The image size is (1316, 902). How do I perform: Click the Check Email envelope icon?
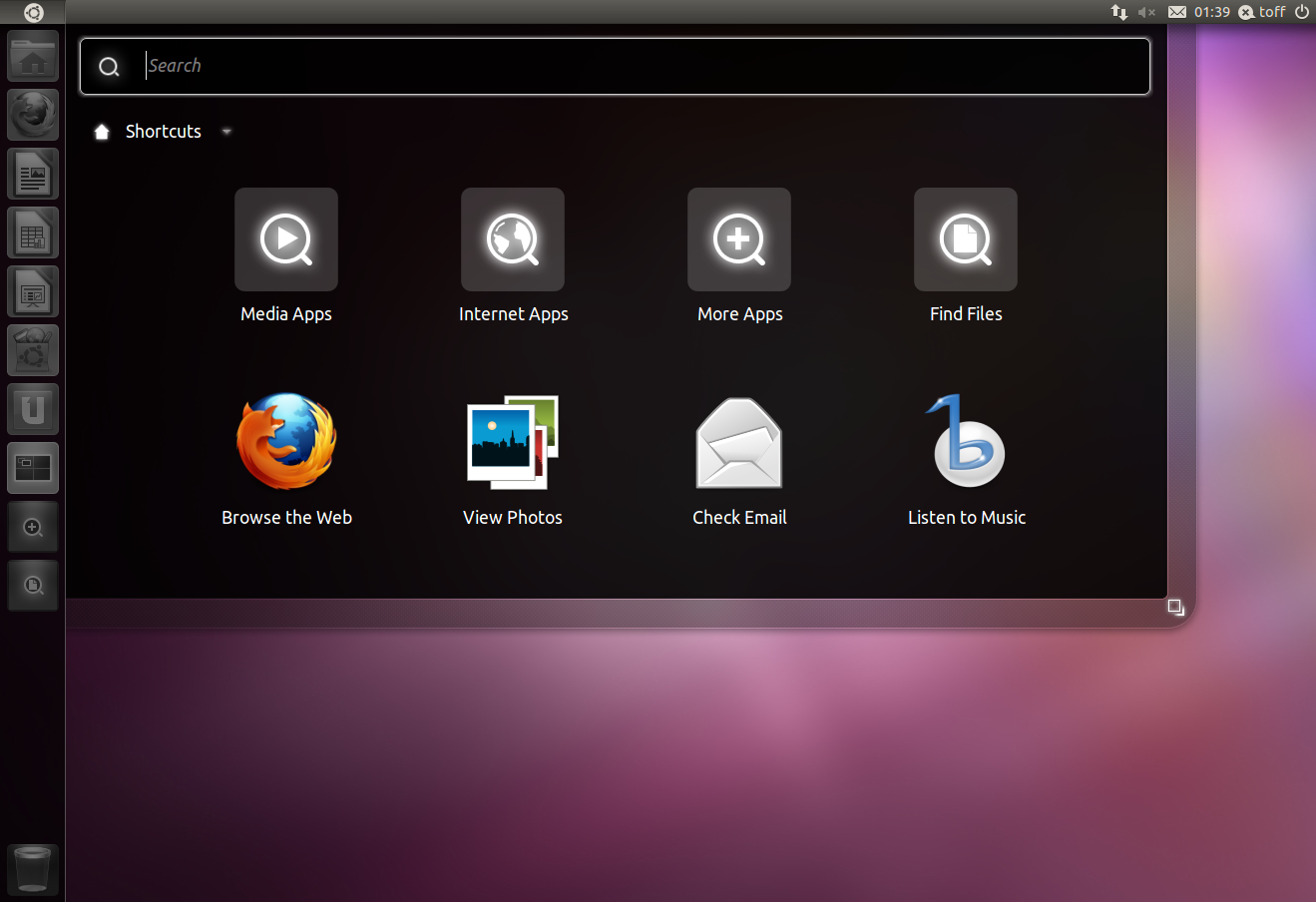pos(739,442)
